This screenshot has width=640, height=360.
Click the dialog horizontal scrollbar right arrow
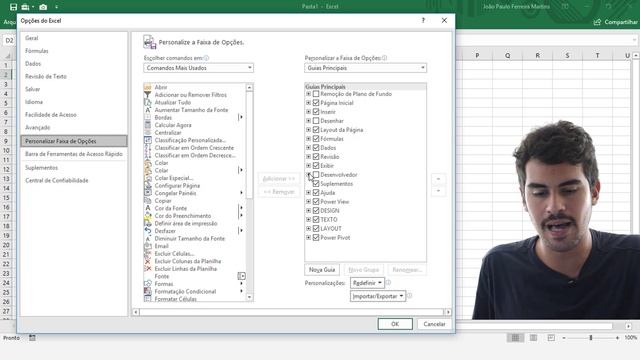[x=448, y=312]
